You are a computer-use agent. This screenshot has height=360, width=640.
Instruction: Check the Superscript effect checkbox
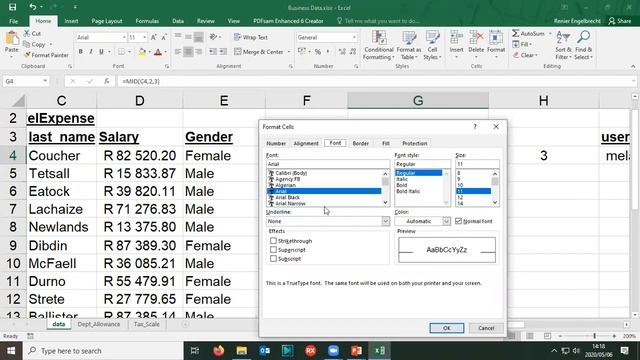coord(273,250)
